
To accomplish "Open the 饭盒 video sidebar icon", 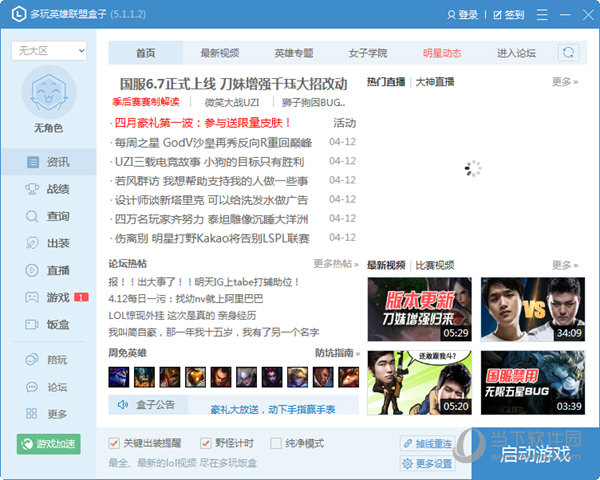I will coord(32,325).
